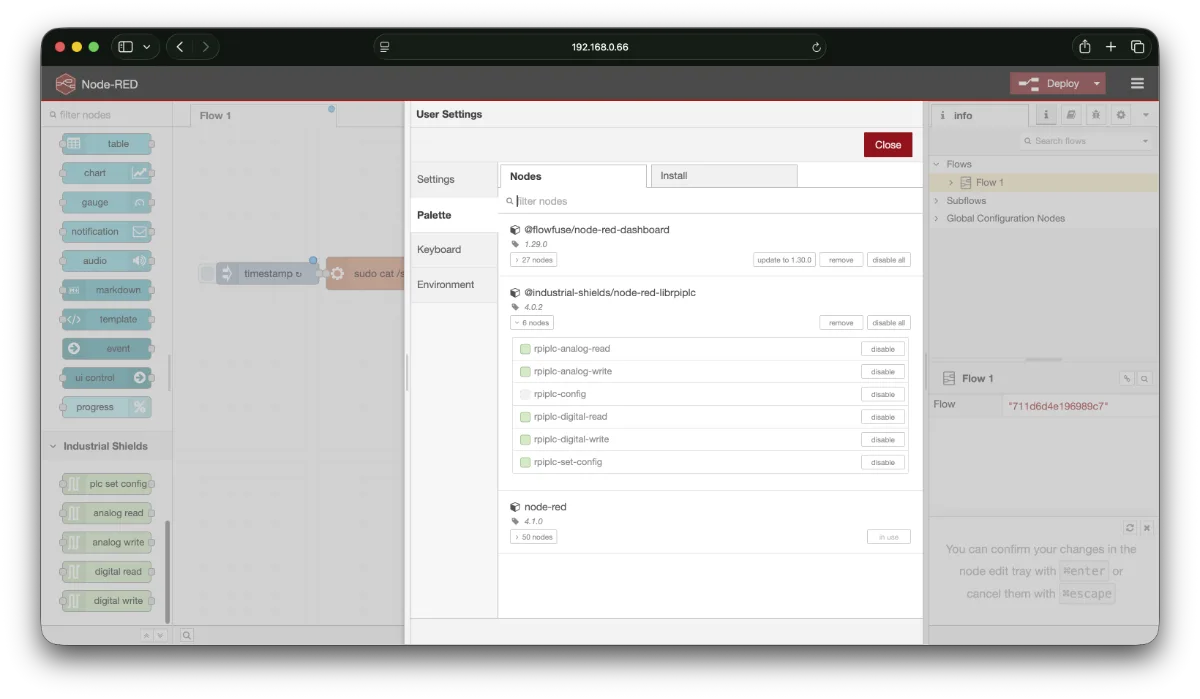Open the Deploy dropdown arrow
The height and width of the screenshot is (699, 1200).
point(1097,84)
